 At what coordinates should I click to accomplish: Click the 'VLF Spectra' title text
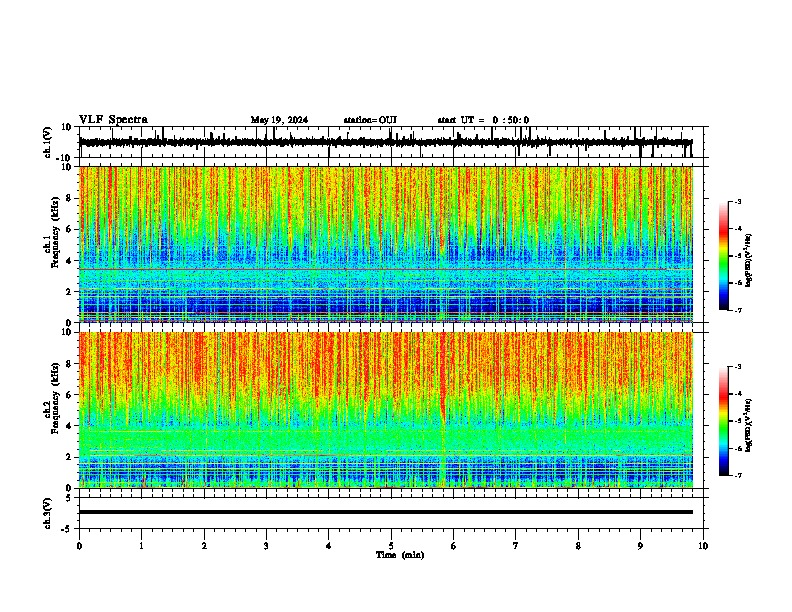[113, 120]
